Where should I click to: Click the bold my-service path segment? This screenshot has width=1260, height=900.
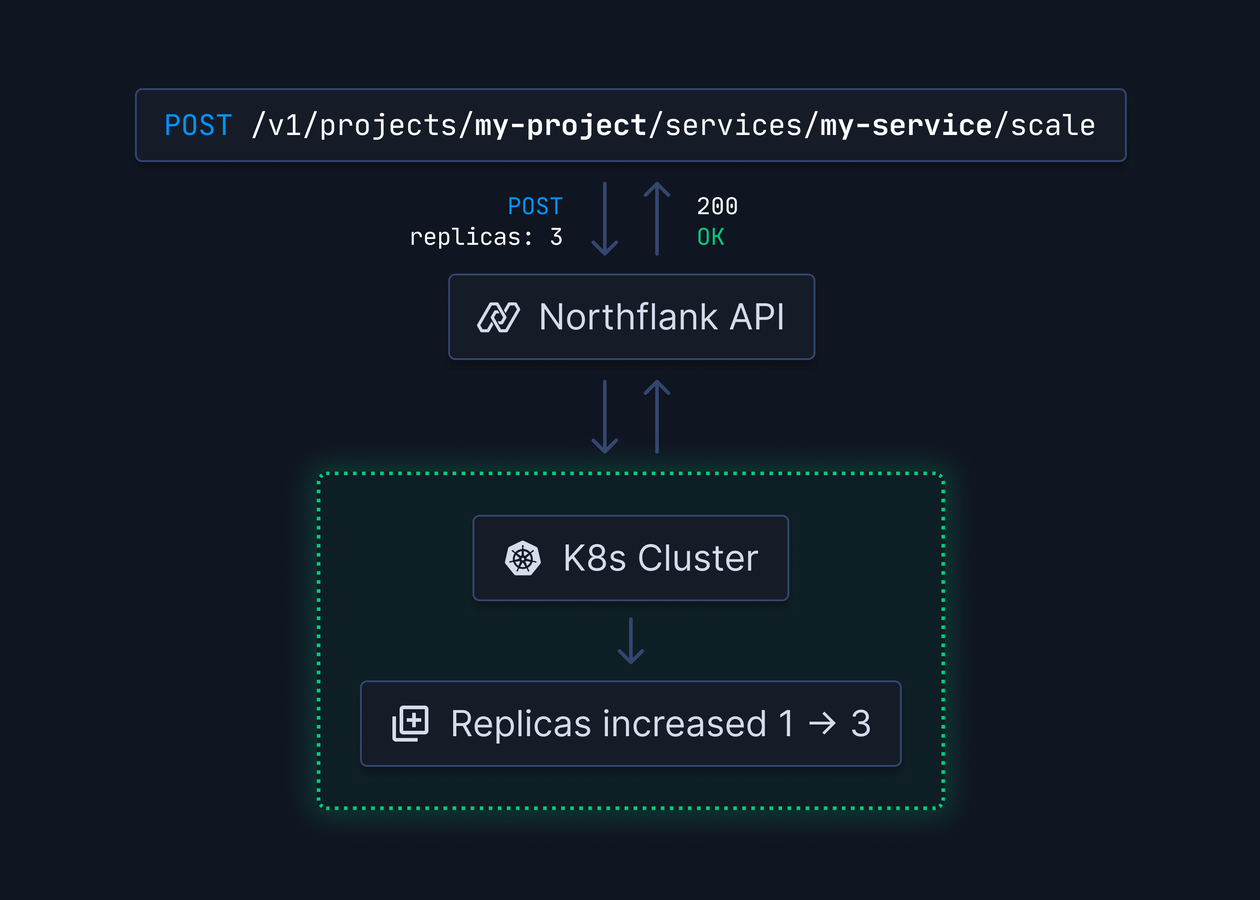pyautogui.click(x=906, y=125)
